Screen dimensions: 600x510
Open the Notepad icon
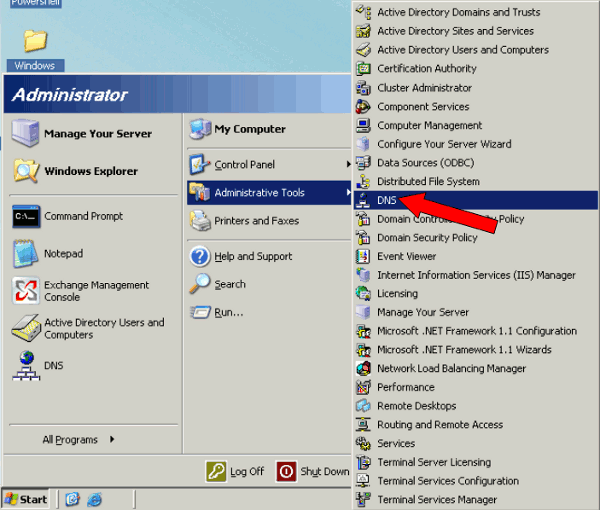pos(26,254)
